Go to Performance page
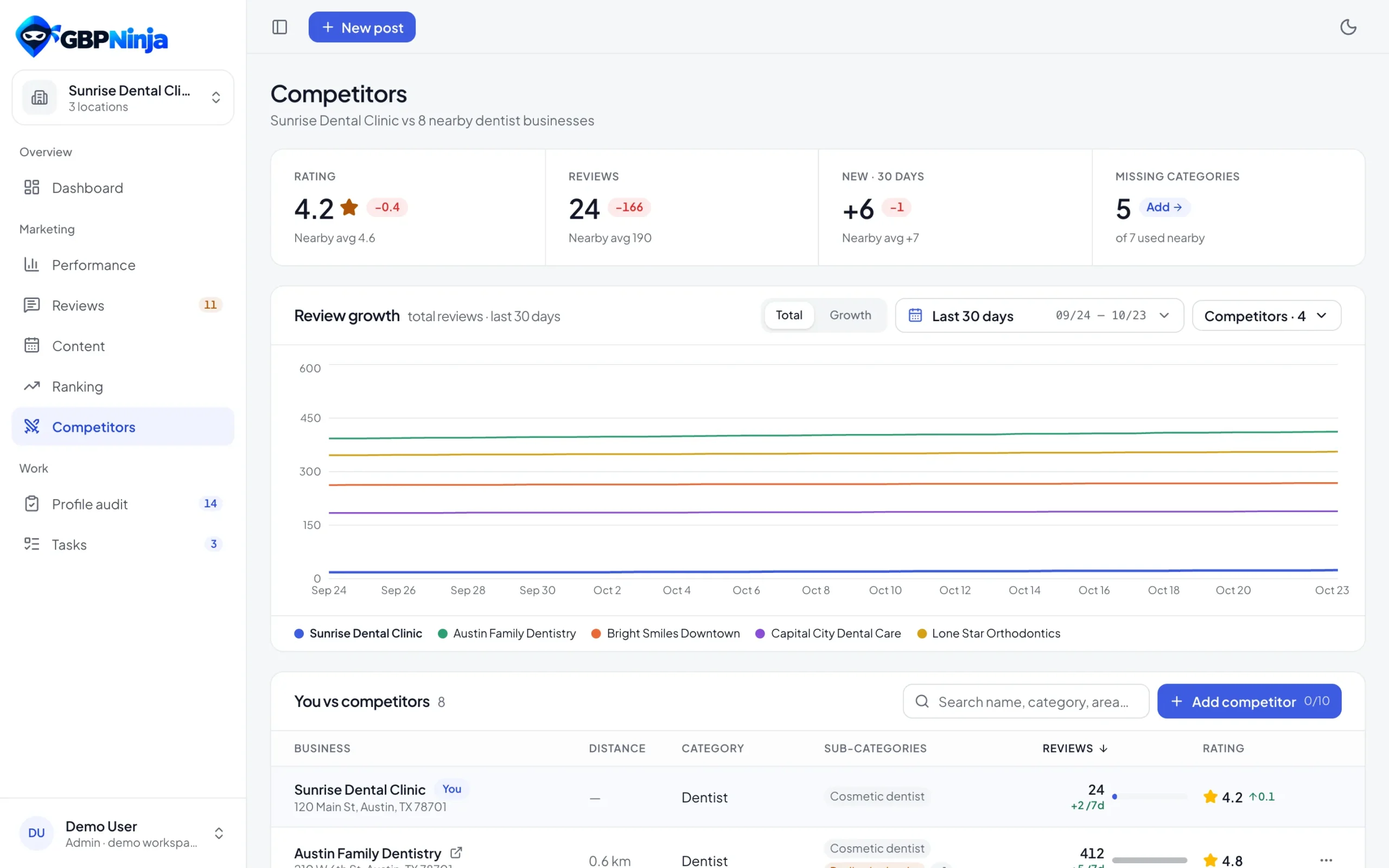 coord(123,265)
